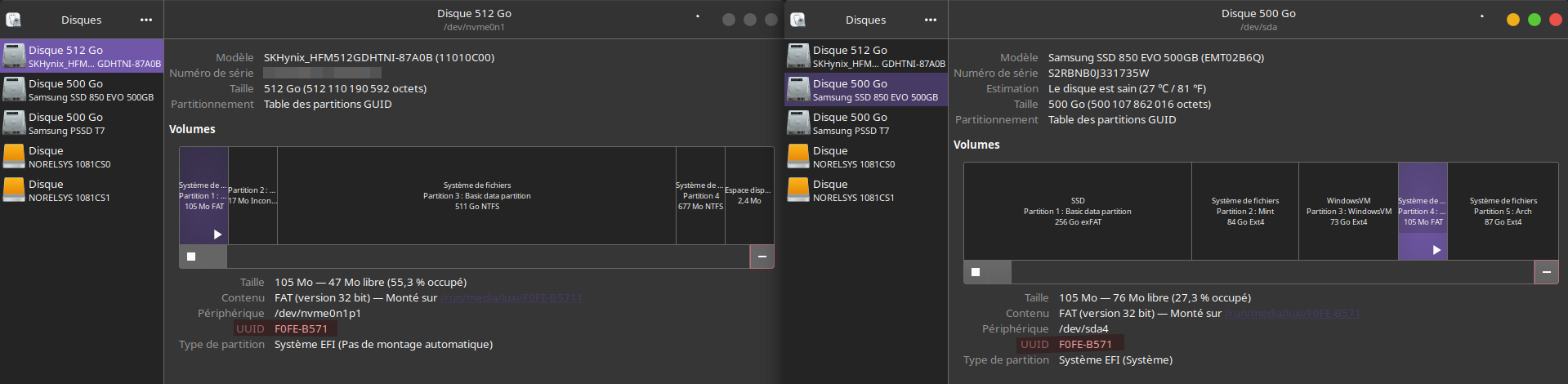The image size is (1568, 384).
Task: Click the Disks app icon in the left window header
Action: (13, 20)
